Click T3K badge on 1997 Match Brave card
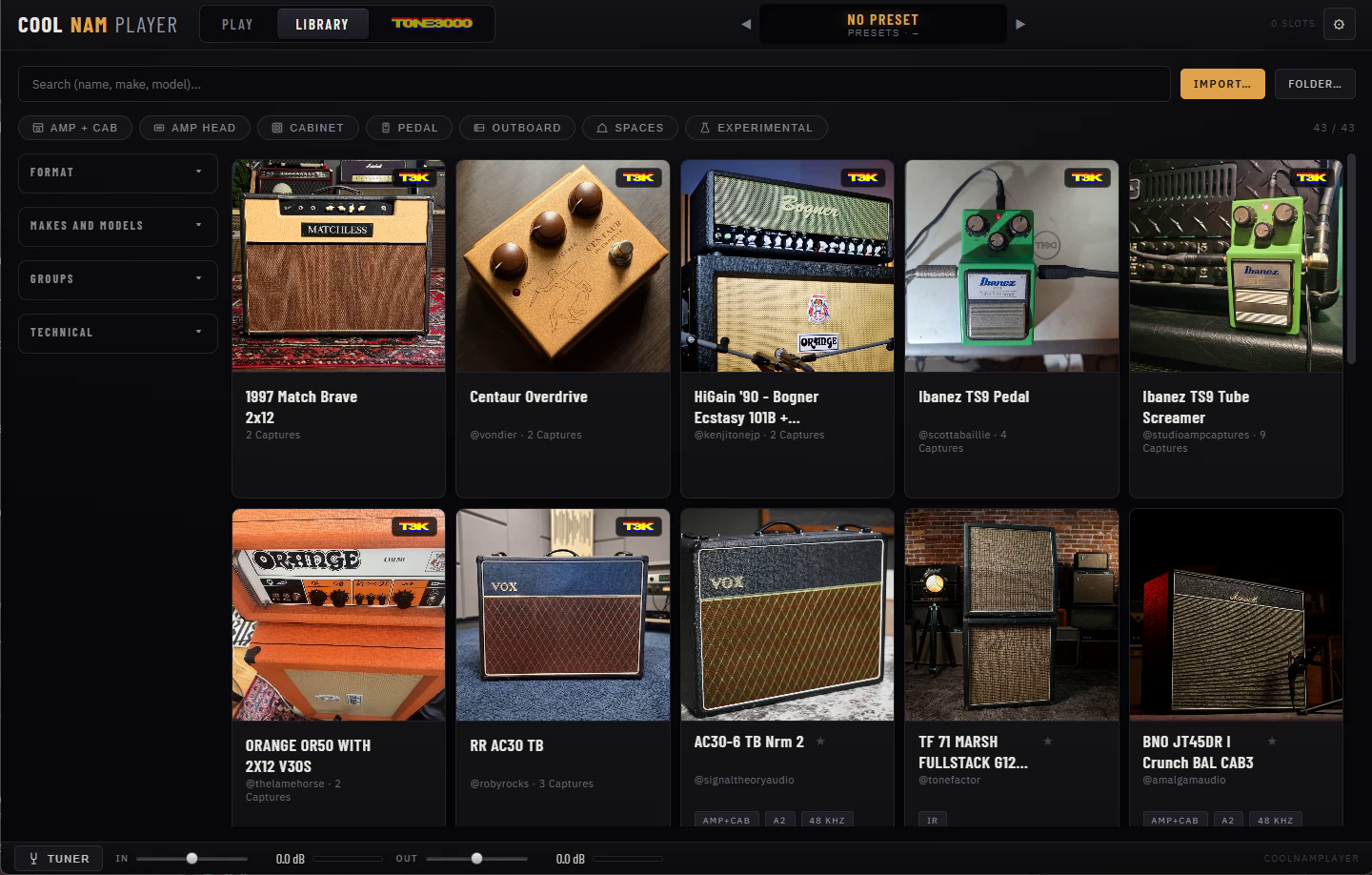This screenshot has height=875, width=1372. point(414,177)
